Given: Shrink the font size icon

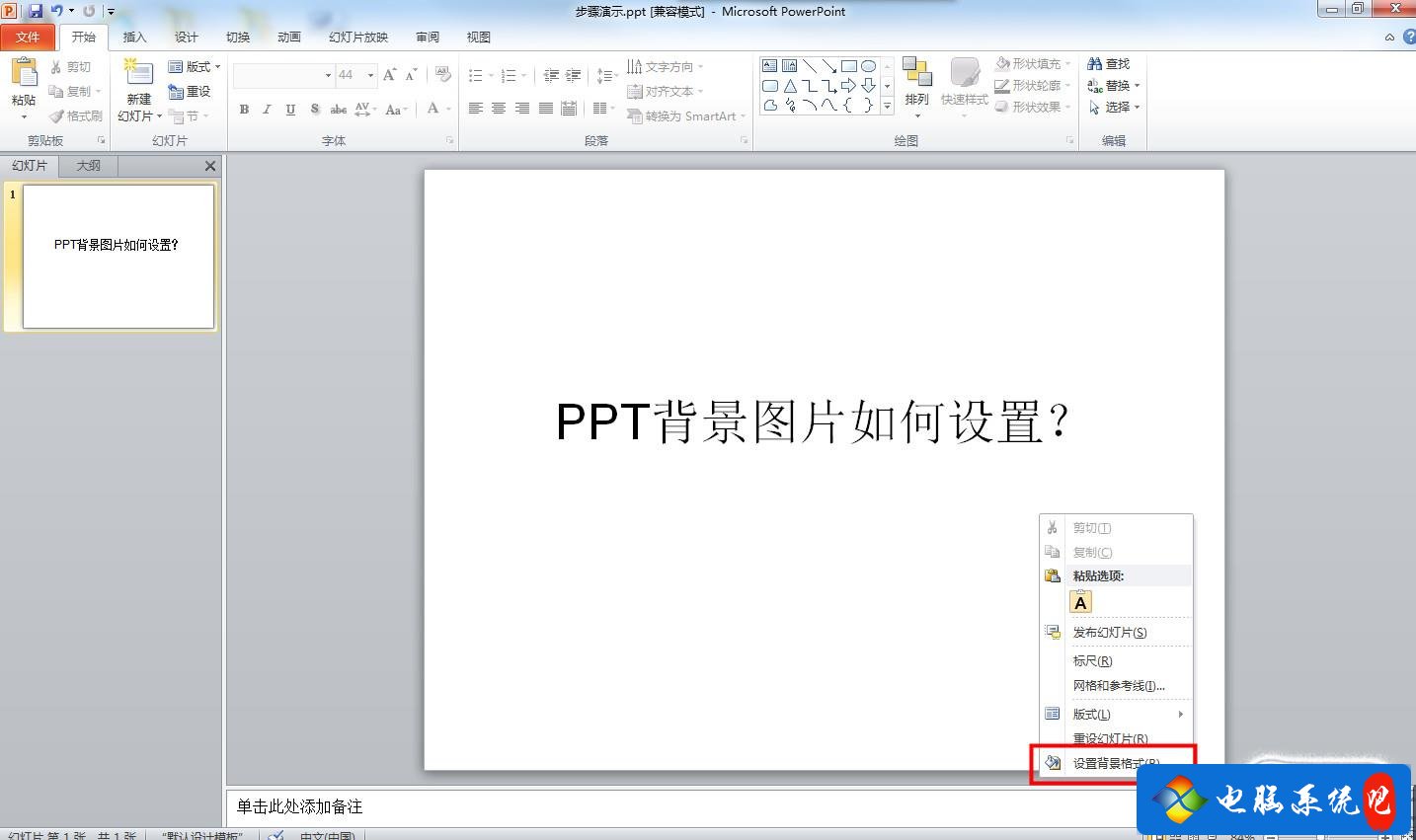Looking at the screenshot, I should coord(412,75).
